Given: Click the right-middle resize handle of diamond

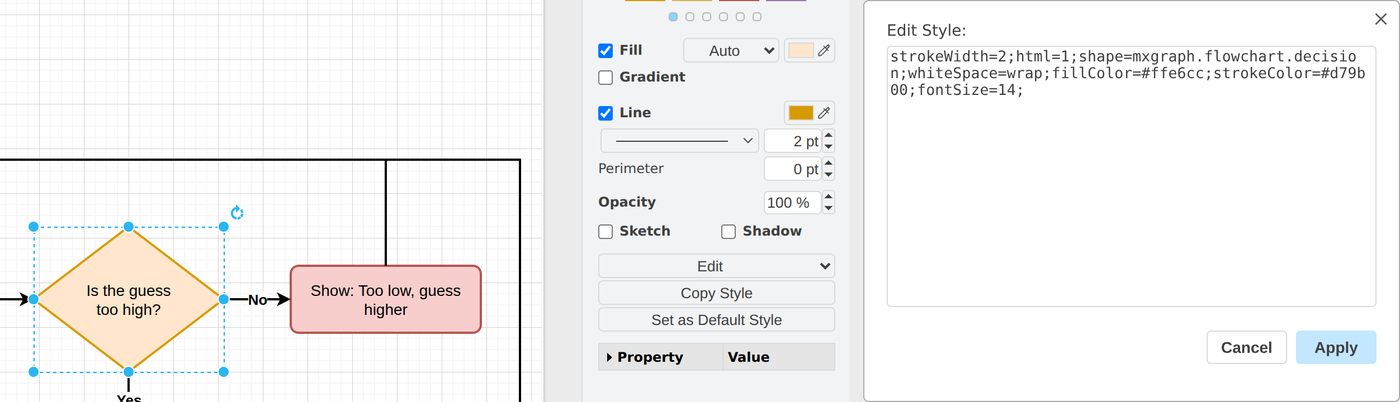Looking at the screenshot, I should pos(223,299).
